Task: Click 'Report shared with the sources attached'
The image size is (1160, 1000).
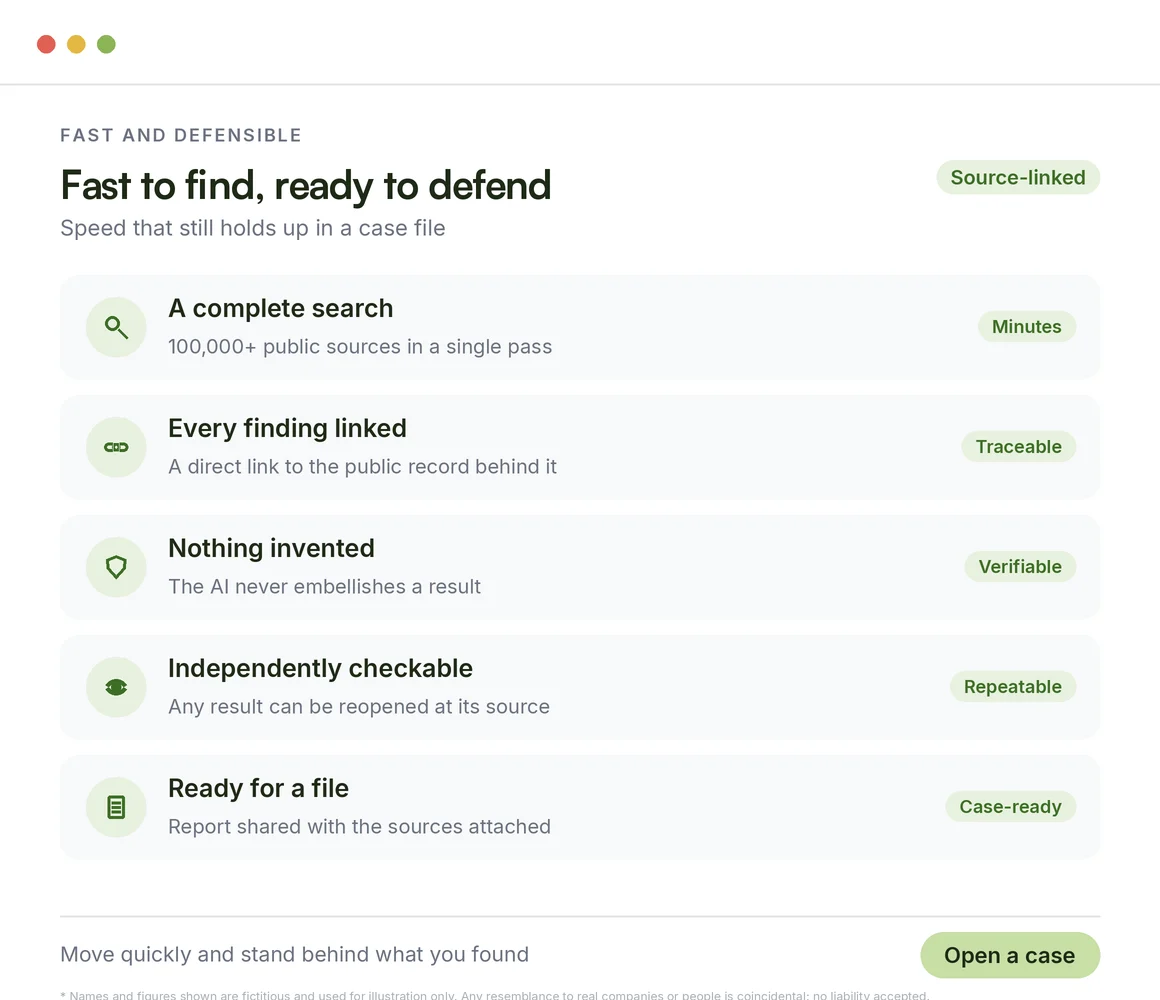Action: [x=359, y=826]
